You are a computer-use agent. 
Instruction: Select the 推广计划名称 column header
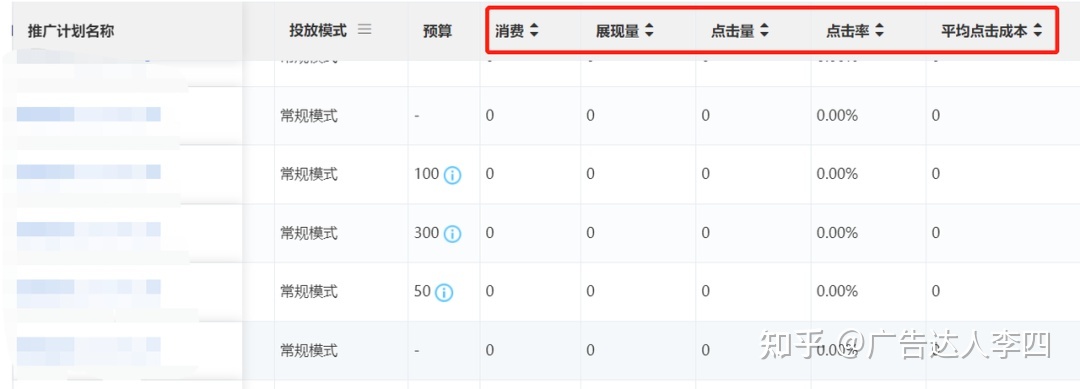(x=70, y=31)
